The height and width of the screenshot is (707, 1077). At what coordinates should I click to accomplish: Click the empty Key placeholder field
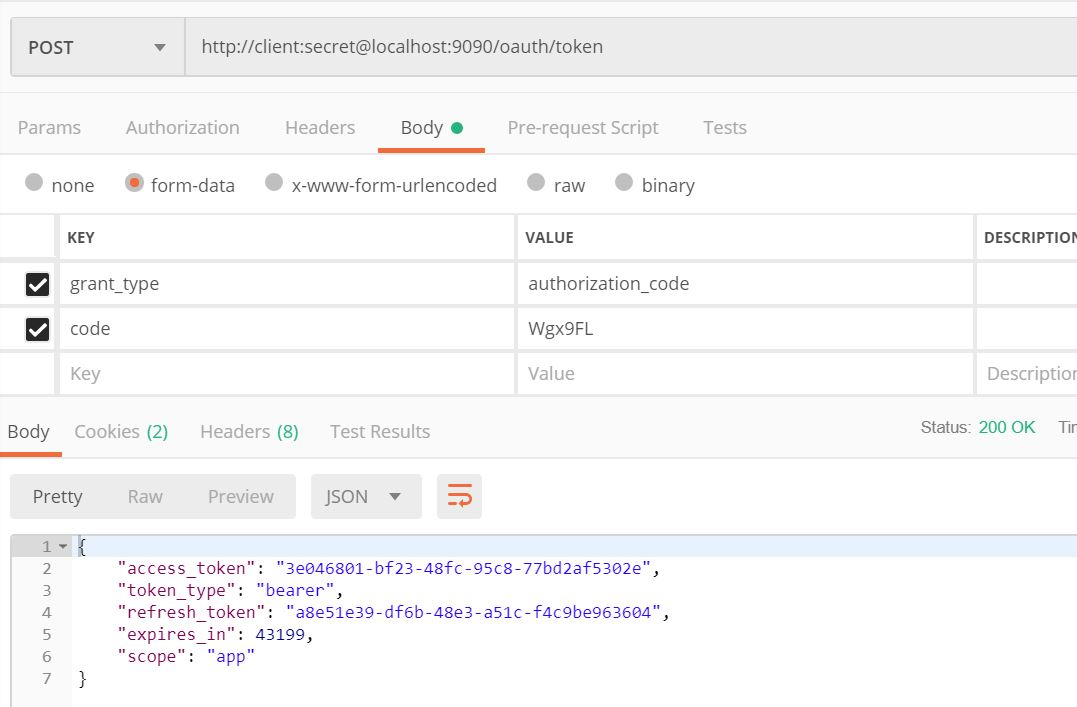pyautogui.click(x=287, y=374)
